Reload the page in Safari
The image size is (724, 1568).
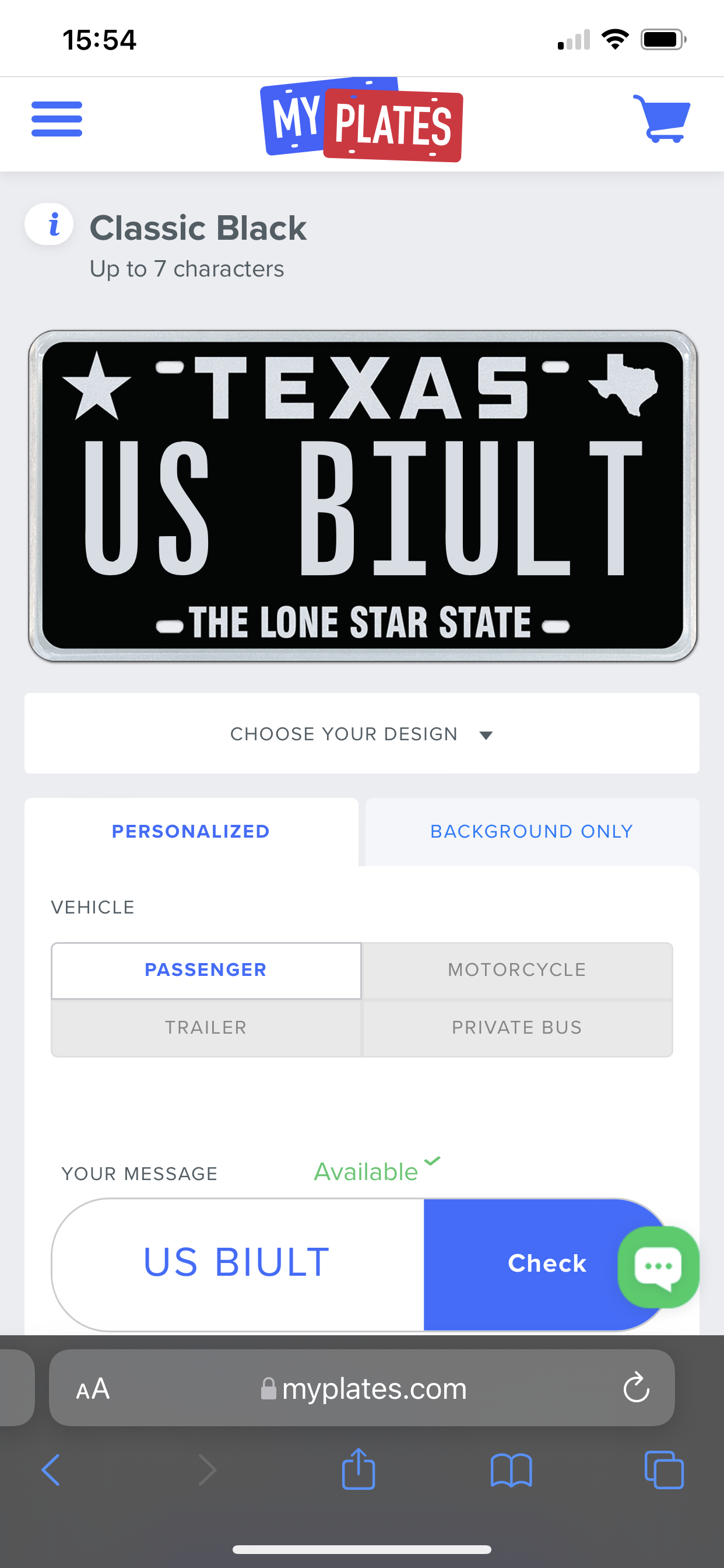pos(636,1388)
